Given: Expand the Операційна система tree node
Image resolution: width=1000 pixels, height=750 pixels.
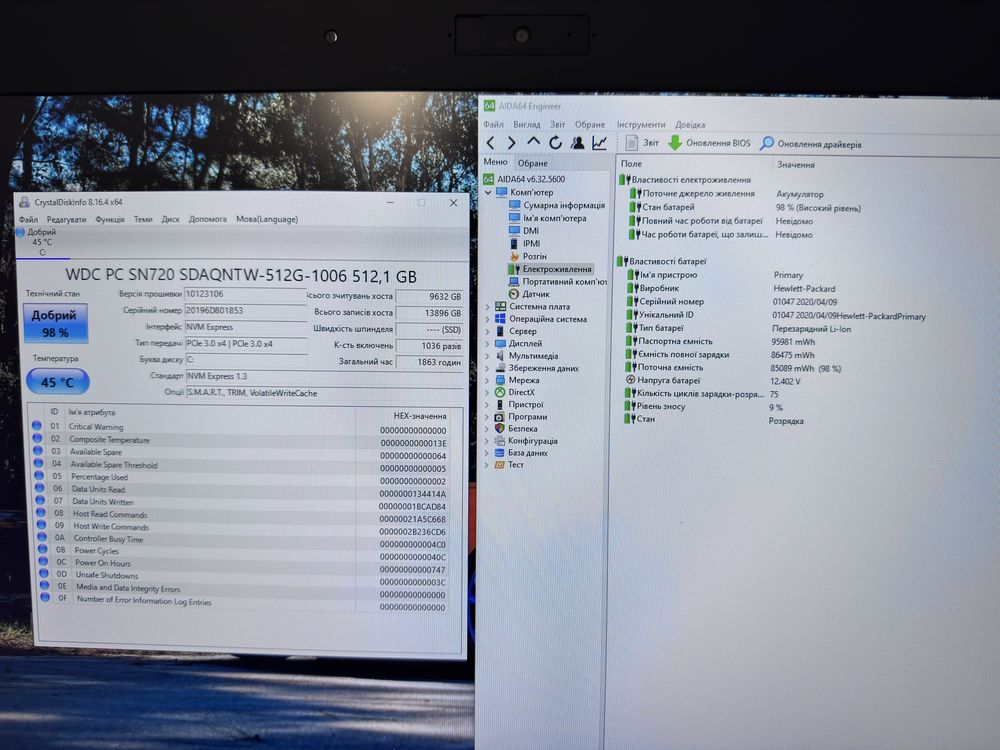Looking at the screenshot, I should click(x=487, y=319).
